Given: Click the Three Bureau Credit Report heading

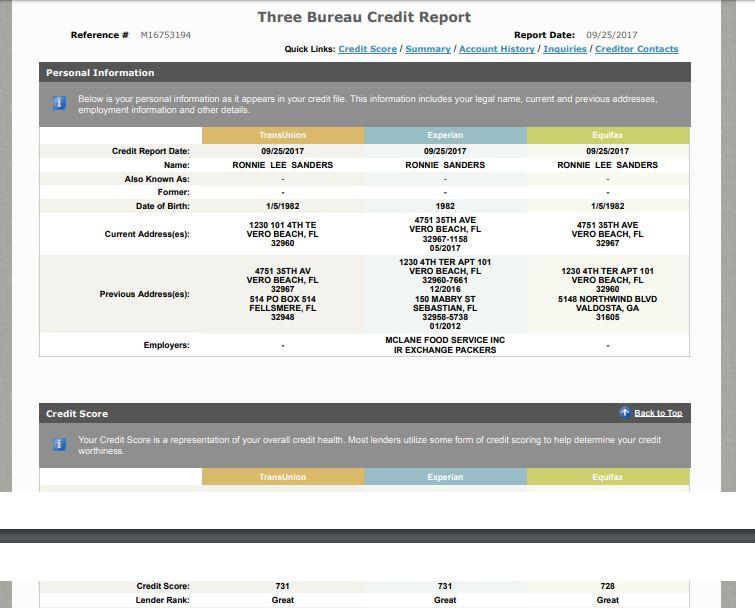Looking at the screenshot, I should coord(364,17).
